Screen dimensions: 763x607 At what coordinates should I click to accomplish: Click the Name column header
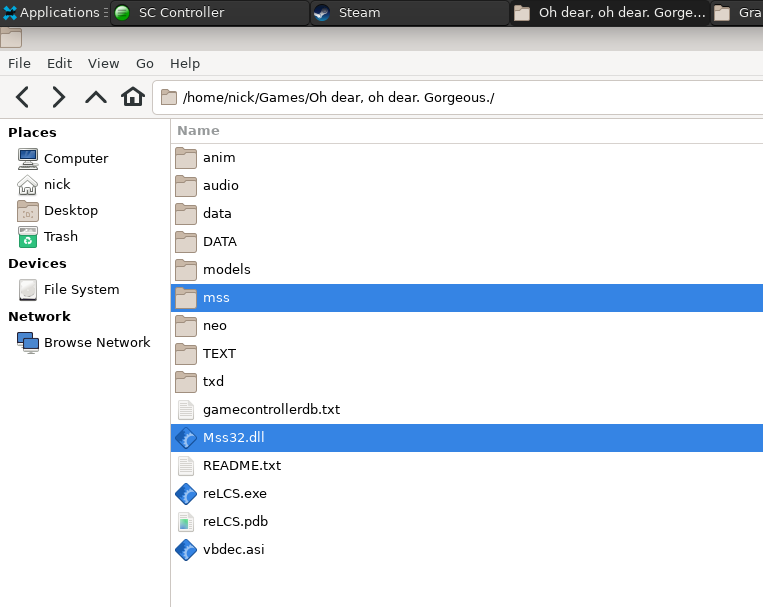pos(198,131)
